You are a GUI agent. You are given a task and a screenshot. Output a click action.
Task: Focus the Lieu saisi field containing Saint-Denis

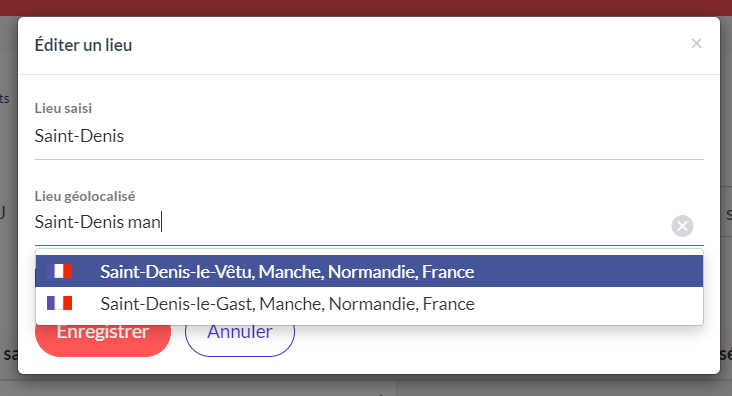(369, 136)
